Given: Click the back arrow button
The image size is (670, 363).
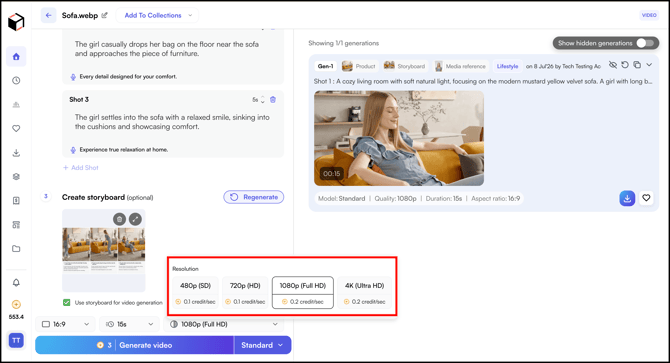Looking at the screenshot, I should [x=49, y=15].
